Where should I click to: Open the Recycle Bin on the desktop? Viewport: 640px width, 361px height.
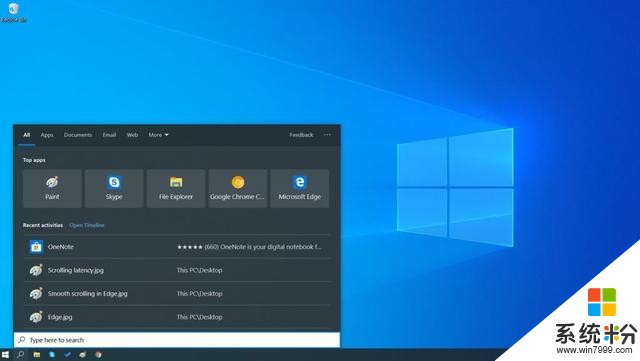13,12
